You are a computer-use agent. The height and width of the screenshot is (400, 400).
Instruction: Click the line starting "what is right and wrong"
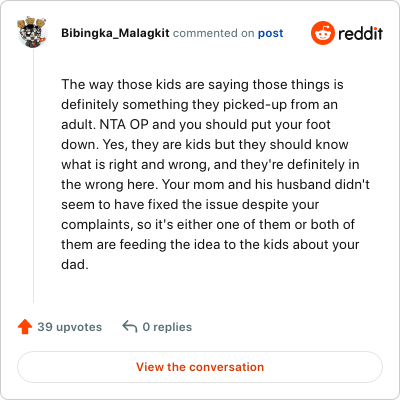pyautogui.click(x=210, y=165)
